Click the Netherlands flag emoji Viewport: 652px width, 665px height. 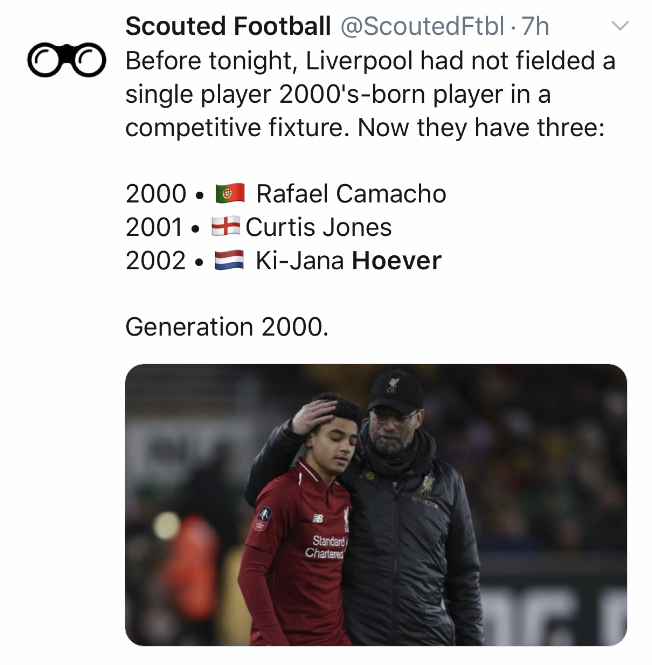pyautogui.click(x=229, y=261)
